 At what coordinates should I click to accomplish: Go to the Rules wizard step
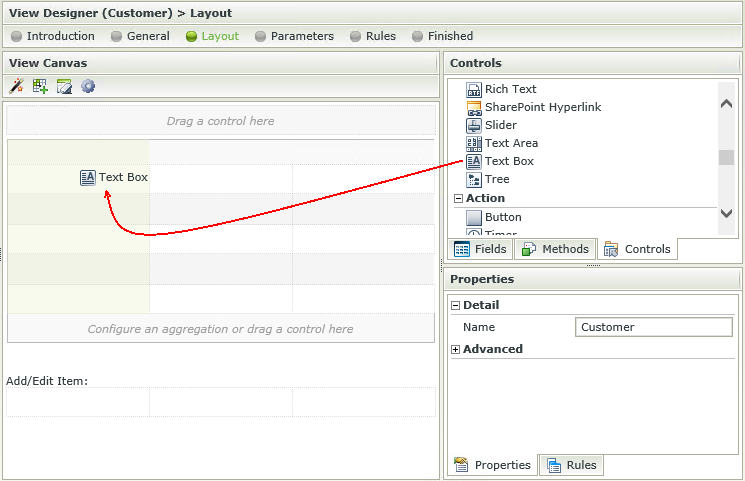coord(373,36)
